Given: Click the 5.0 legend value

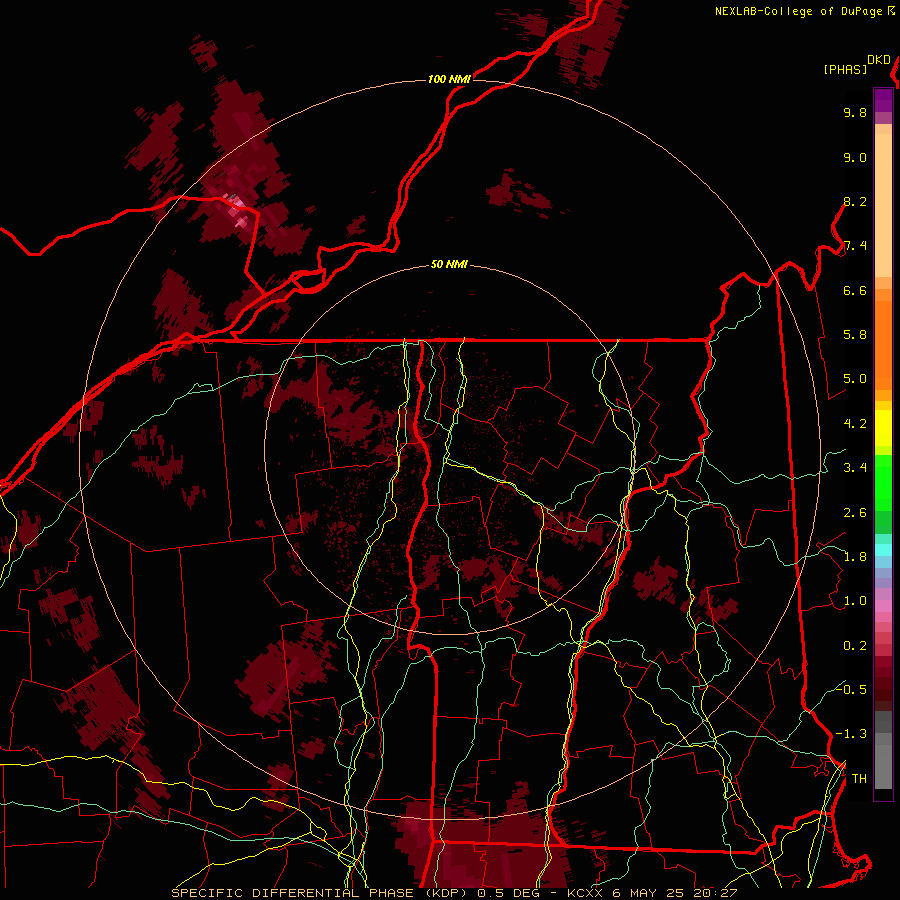Looking at the screenshot, I should click(x=855, y=379).
